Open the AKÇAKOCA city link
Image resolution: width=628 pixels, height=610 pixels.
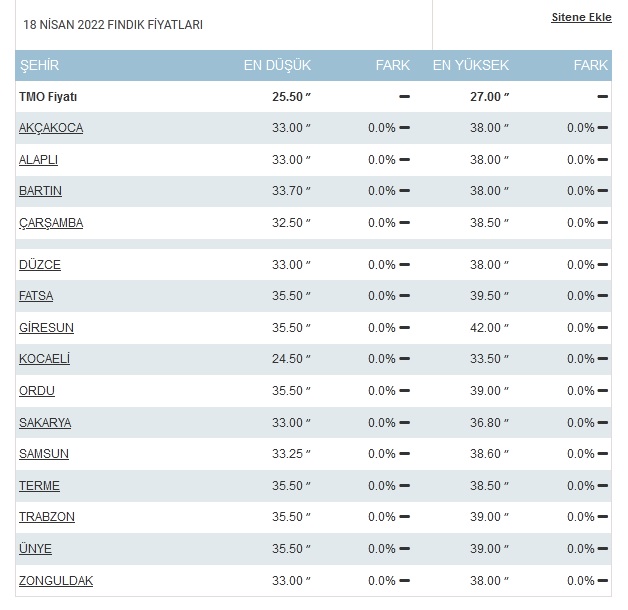point(51,128)
